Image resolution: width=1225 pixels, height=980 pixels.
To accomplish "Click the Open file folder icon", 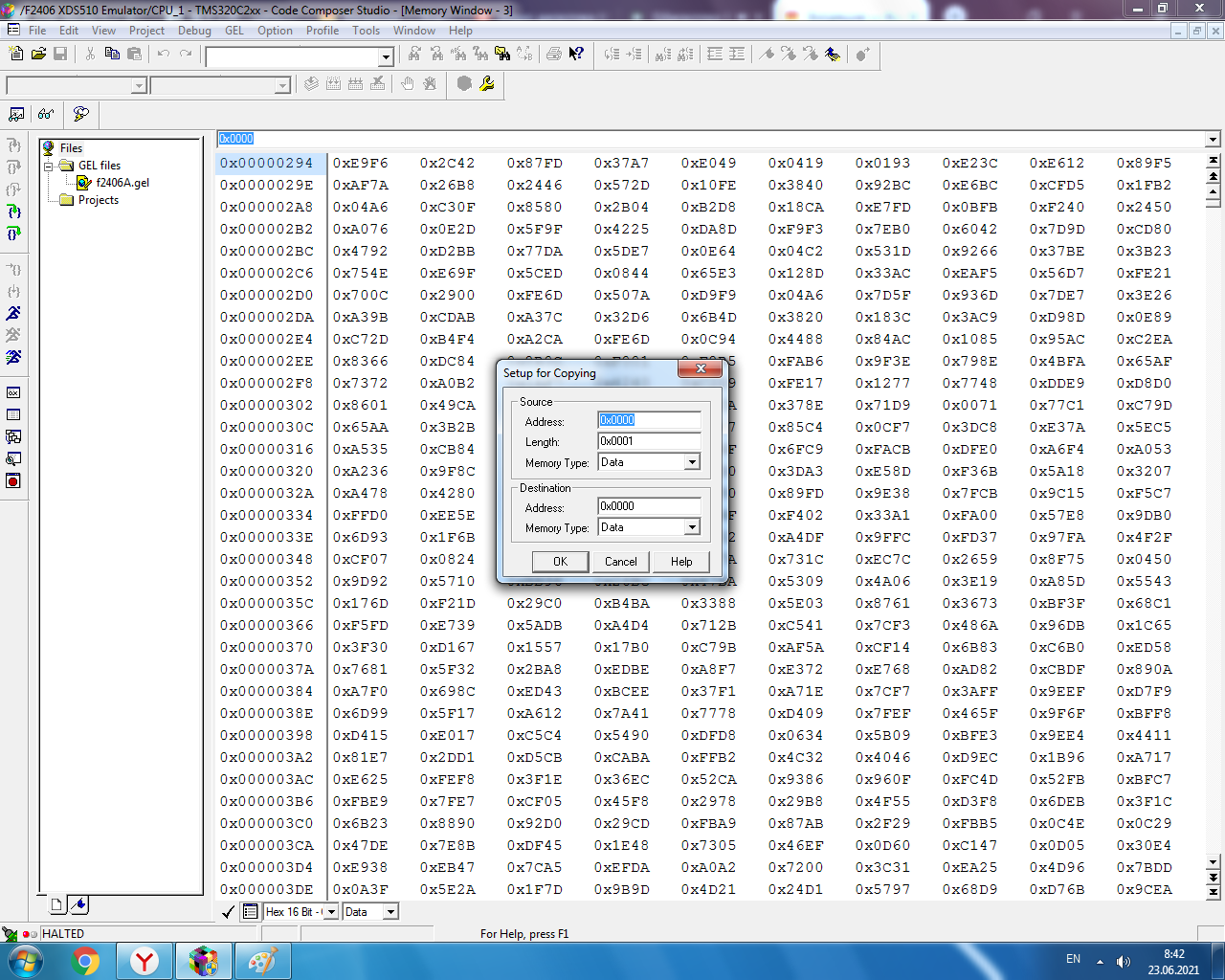I will tap(38, 54).
